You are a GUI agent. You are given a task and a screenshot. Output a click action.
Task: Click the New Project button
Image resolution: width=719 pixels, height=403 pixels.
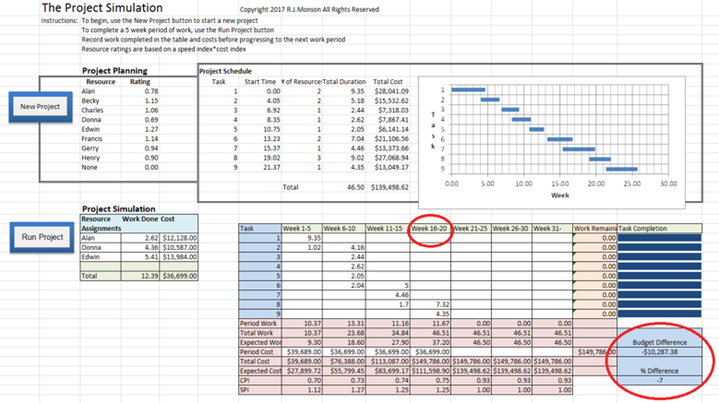[40, 107]
